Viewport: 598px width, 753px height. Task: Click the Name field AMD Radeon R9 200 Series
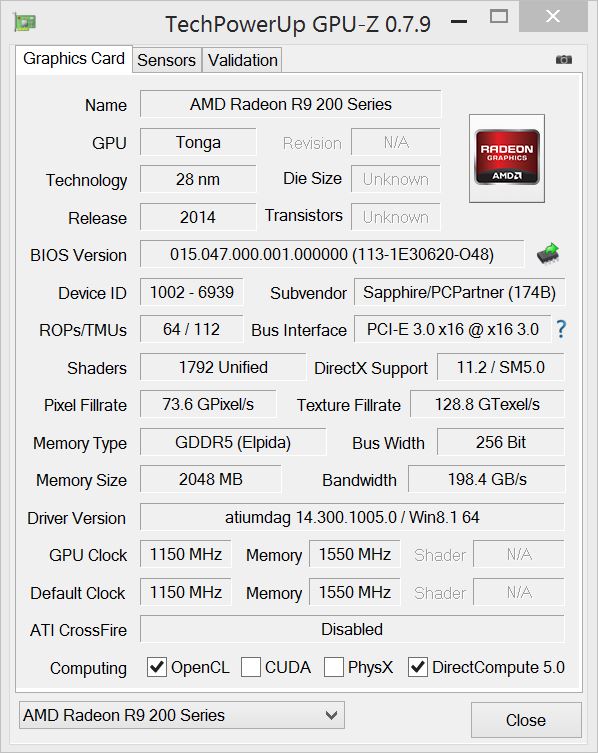291,104
